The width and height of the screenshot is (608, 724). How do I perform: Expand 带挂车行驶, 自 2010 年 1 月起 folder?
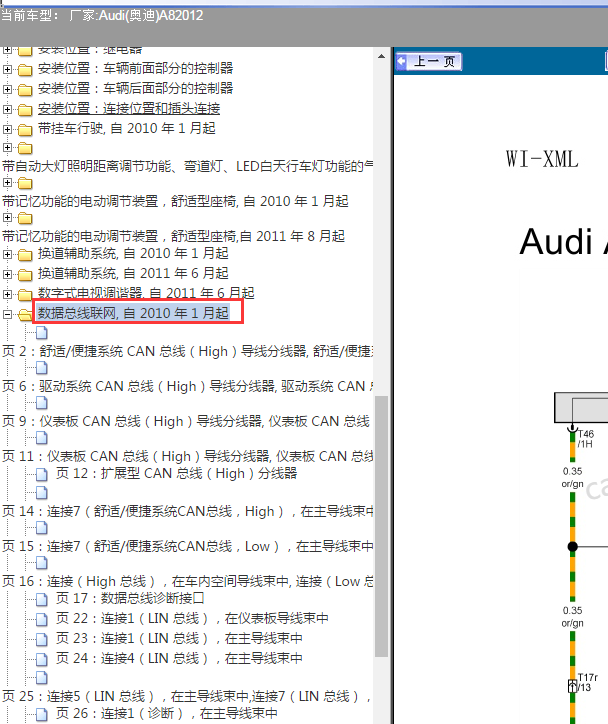(x=7, y=130)
